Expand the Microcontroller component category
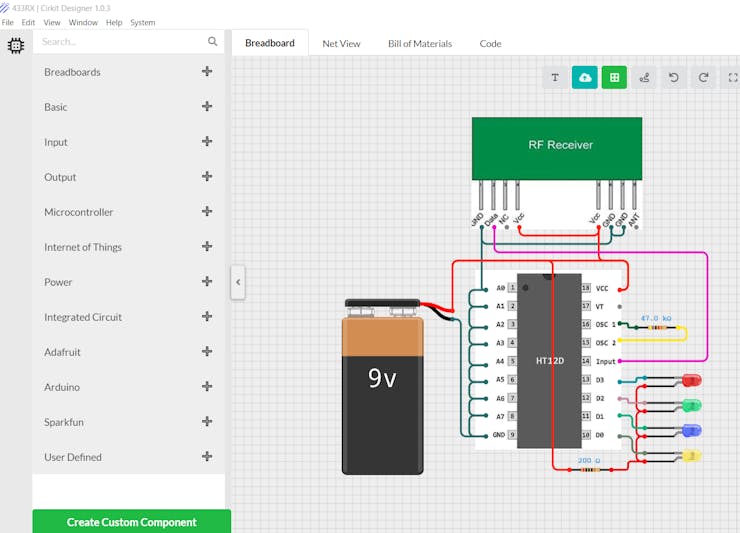This screenshot has height=533, width=740. (x=207, y=212)
